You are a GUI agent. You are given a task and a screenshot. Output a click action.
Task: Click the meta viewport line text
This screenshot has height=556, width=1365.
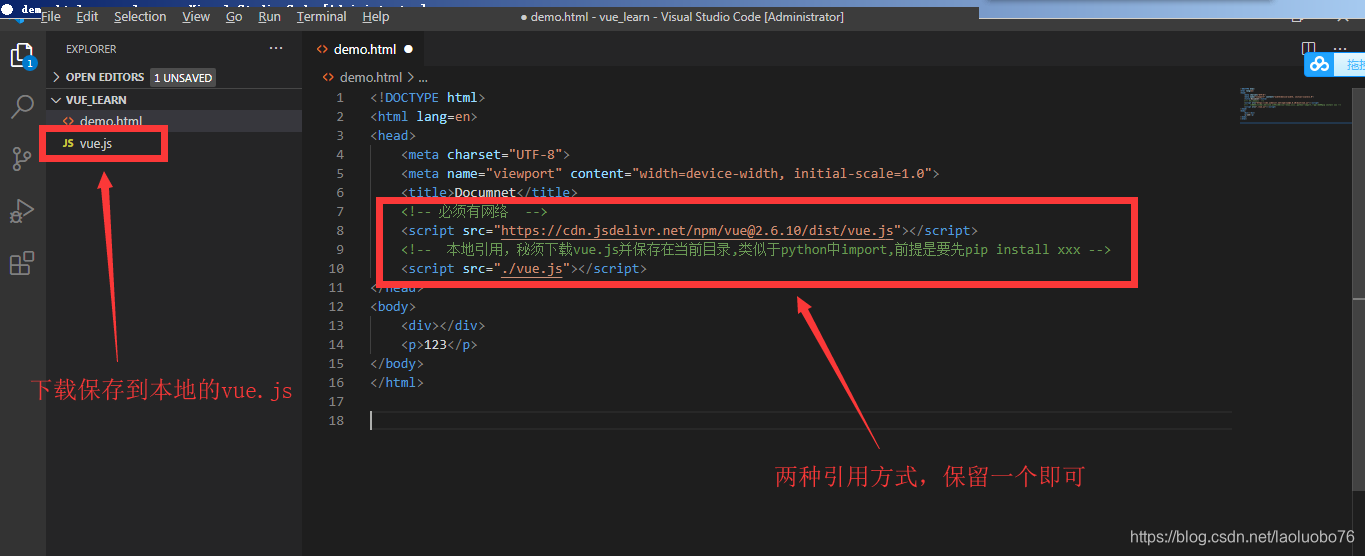coord(670,173)
